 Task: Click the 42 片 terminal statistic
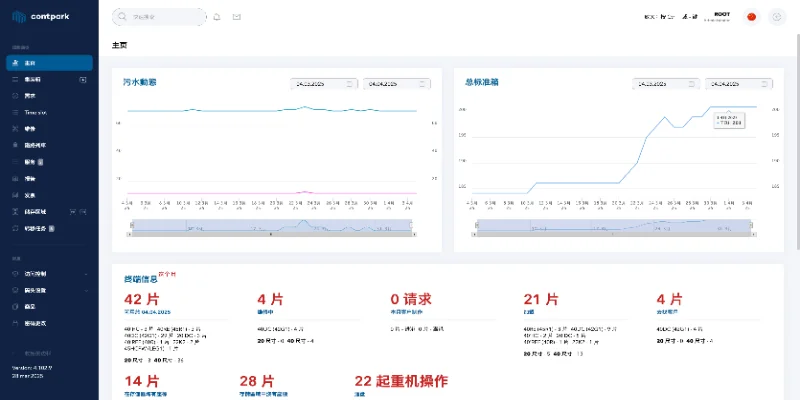[x=140, y=299]
